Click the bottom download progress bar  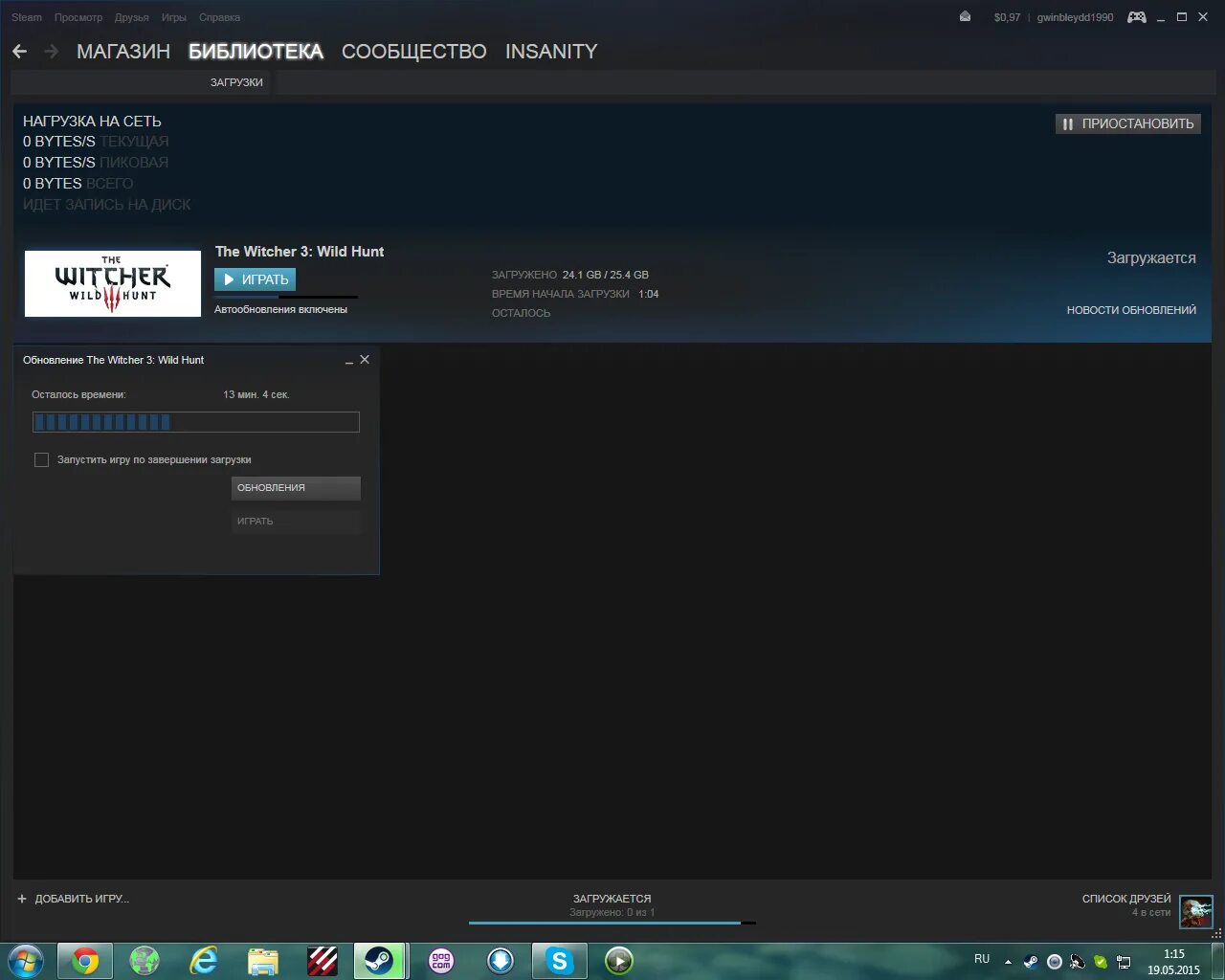coord(612,923)
